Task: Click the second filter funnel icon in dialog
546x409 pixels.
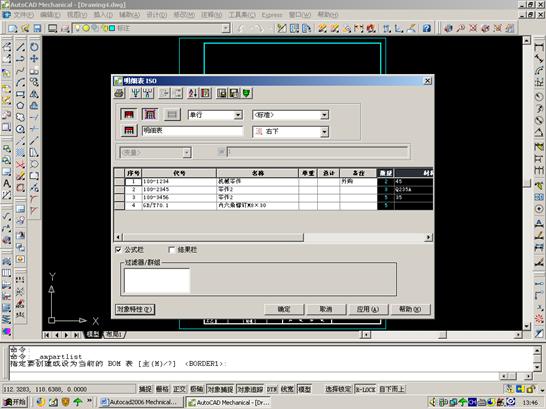Action: click(x=148, y=93)
